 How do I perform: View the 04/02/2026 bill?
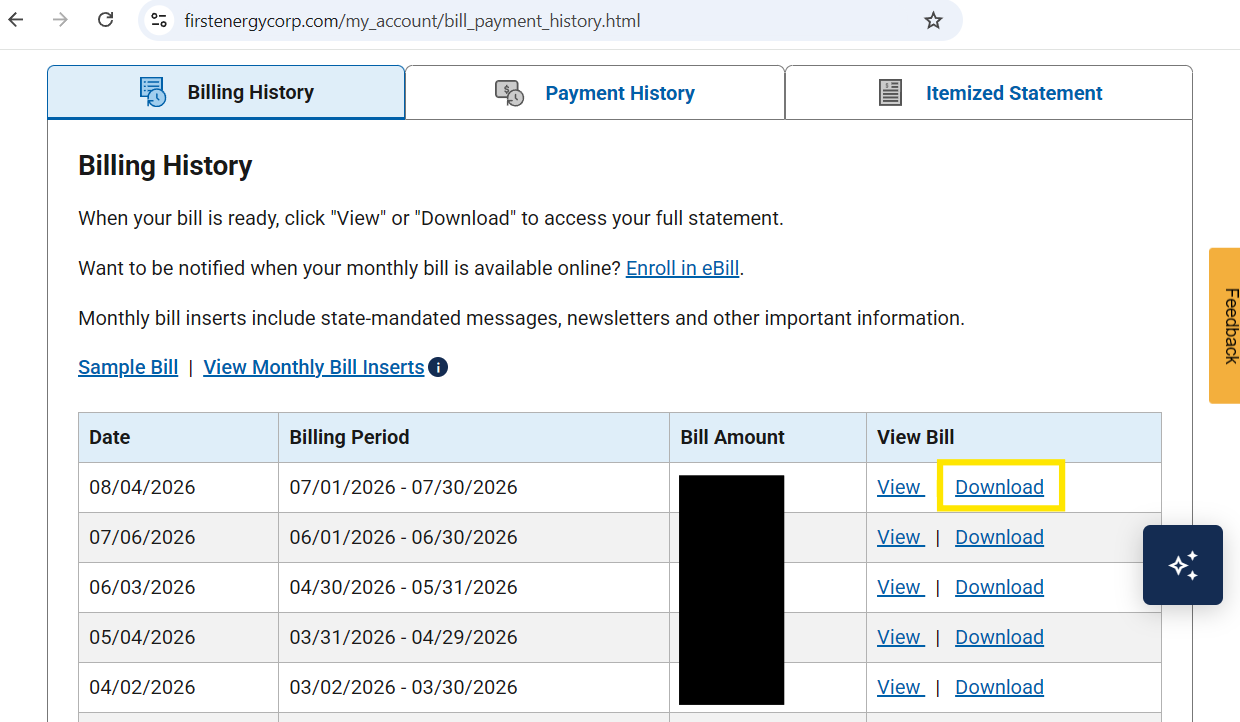click(899, 687)
